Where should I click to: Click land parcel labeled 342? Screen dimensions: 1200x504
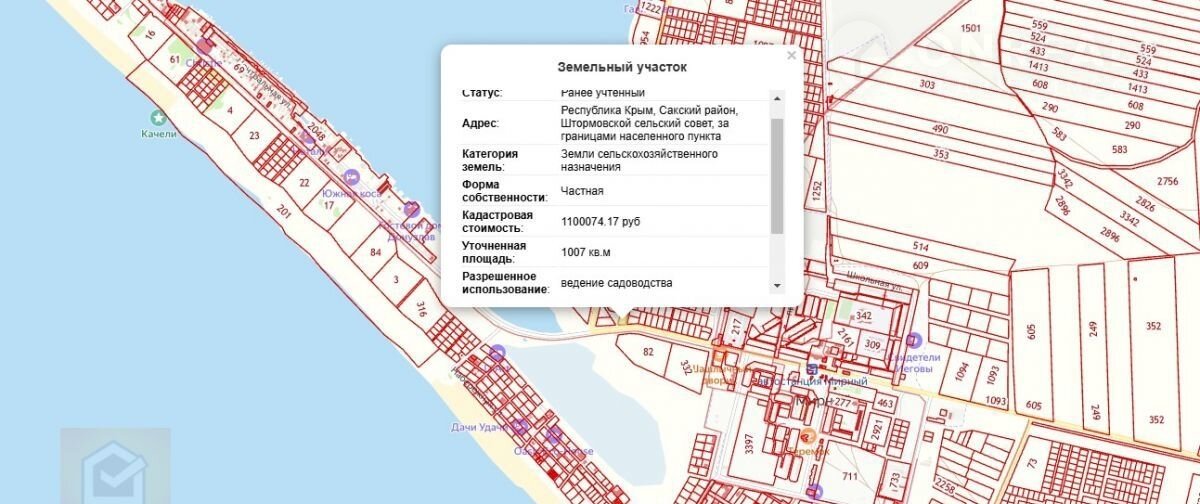864,317
